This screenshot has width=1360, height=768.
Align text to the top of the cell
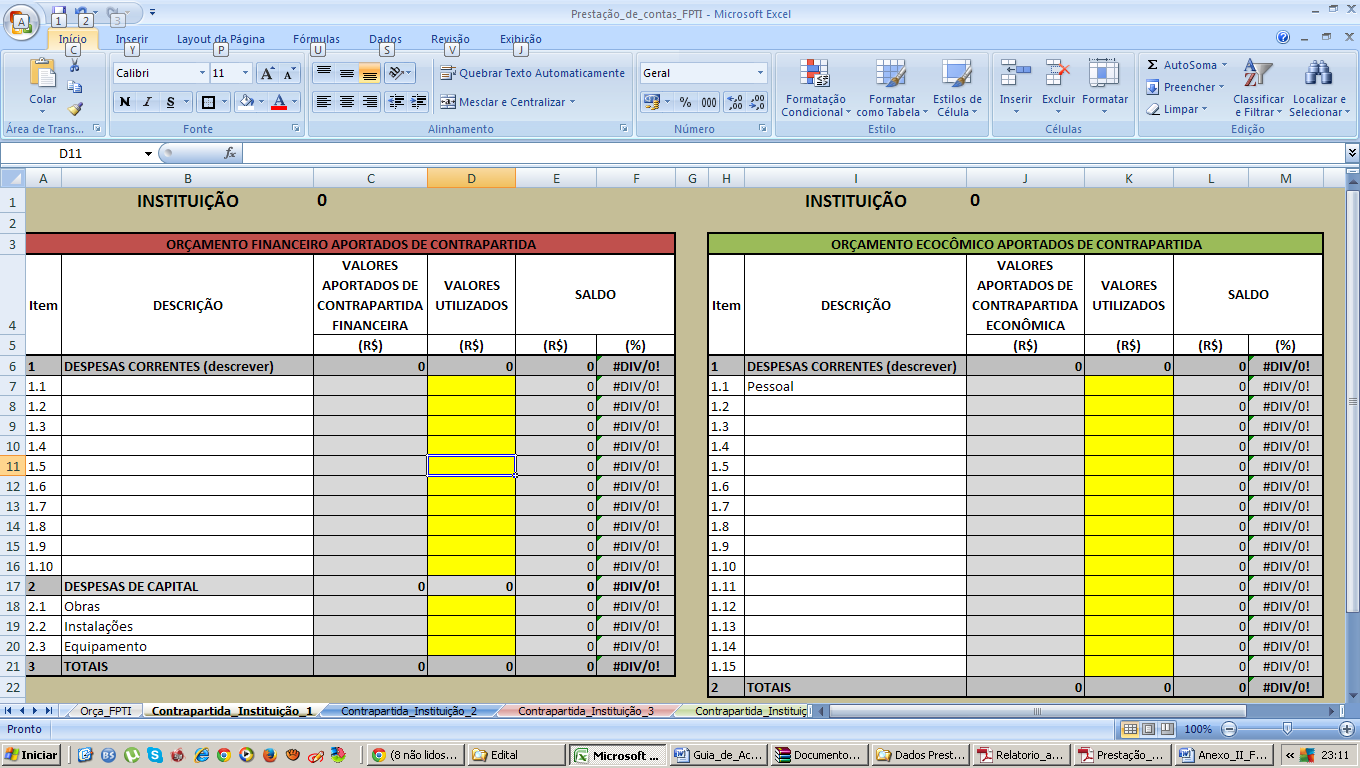pyautogui.click(x=324, y=73)
